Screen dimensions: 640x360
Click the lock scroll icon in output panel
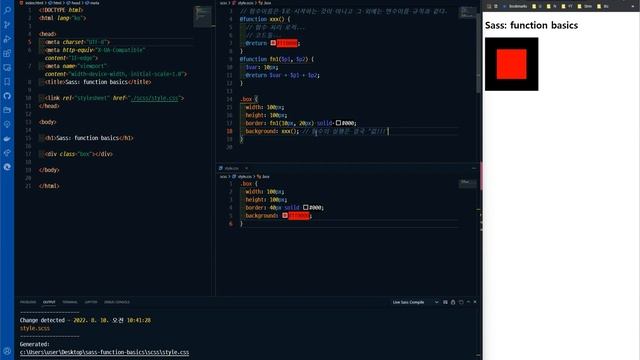(453, 302)
